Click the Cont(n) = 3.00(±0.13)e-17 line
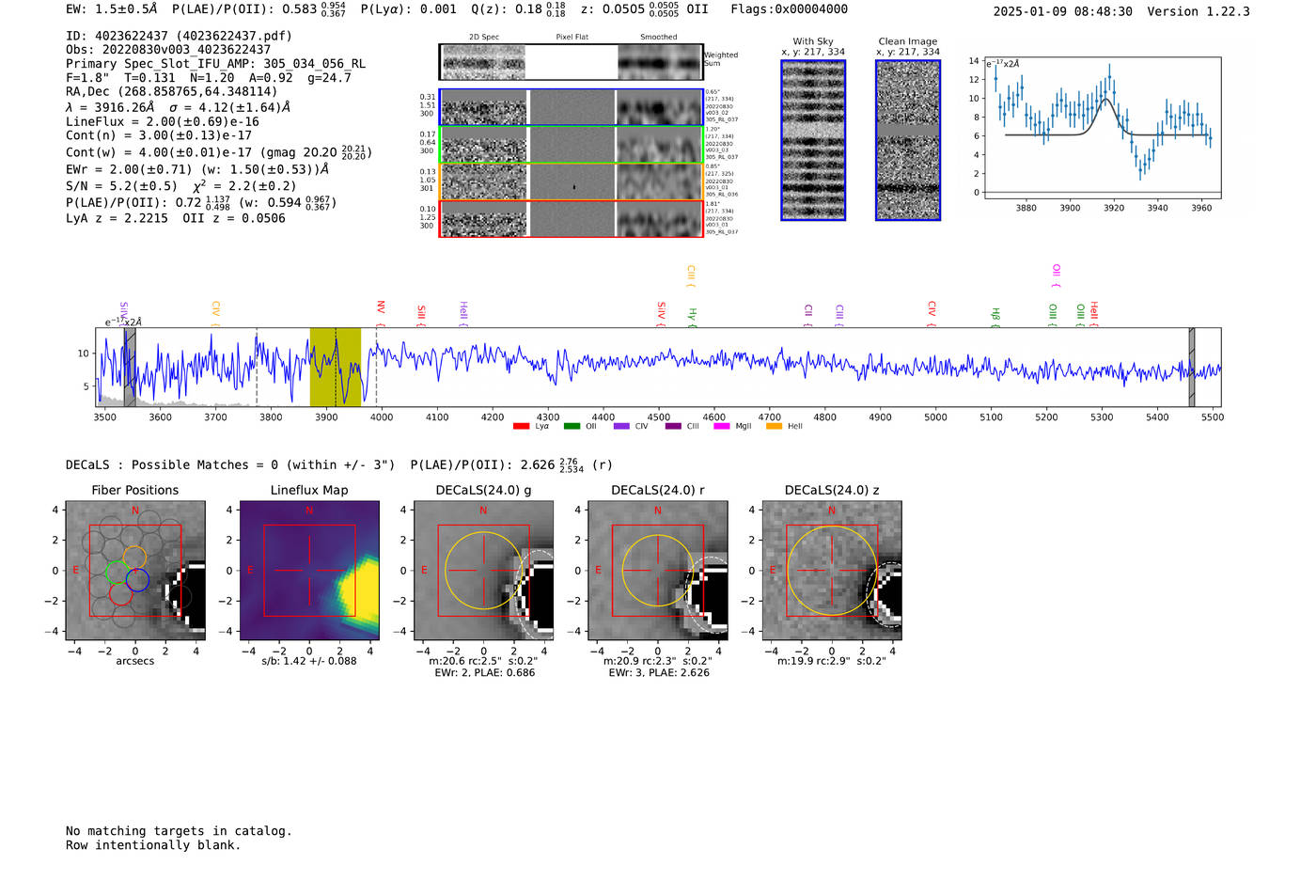 pos(159,135)
